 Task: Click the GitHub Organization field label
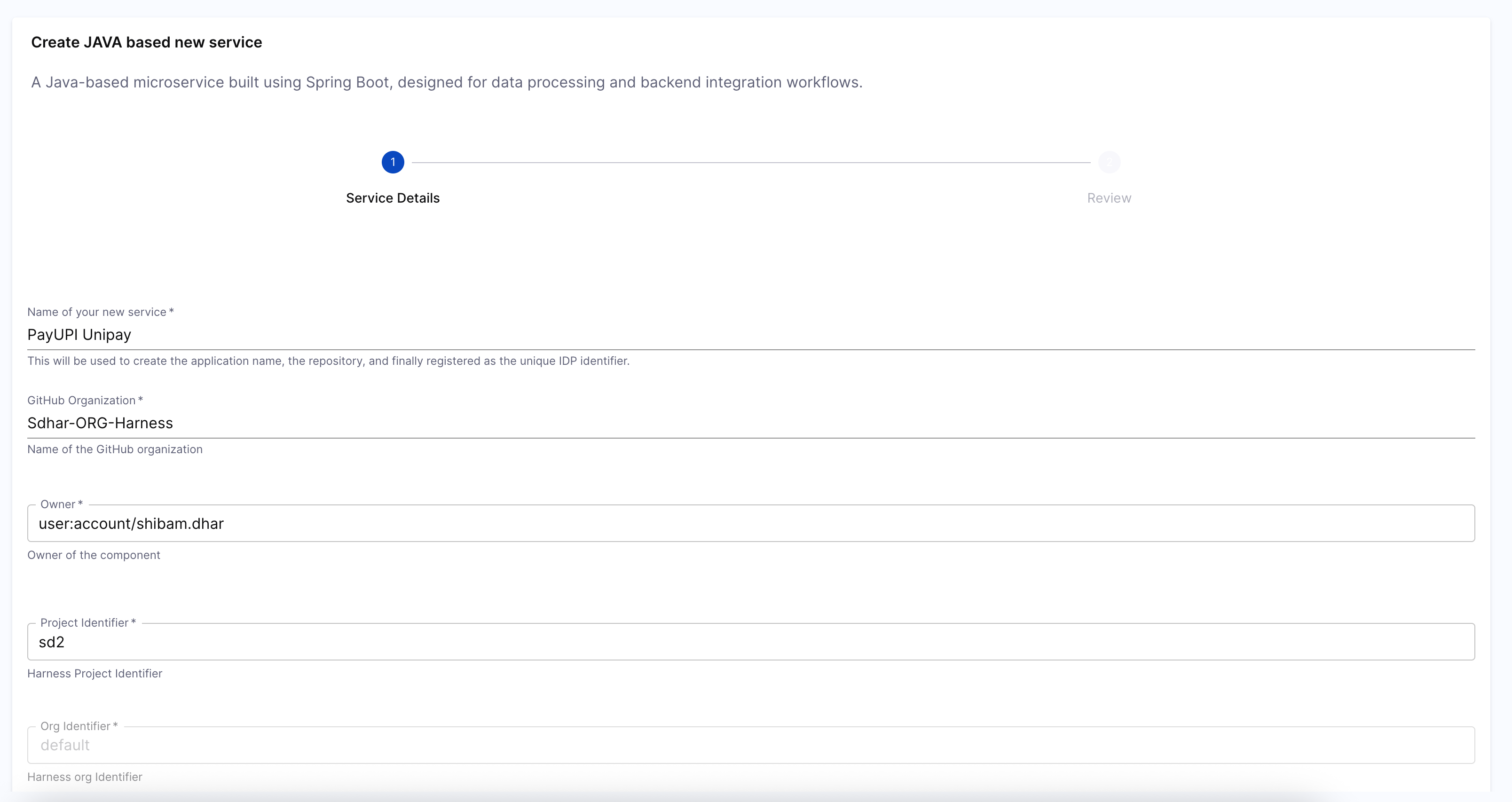(x=85, y=400)
